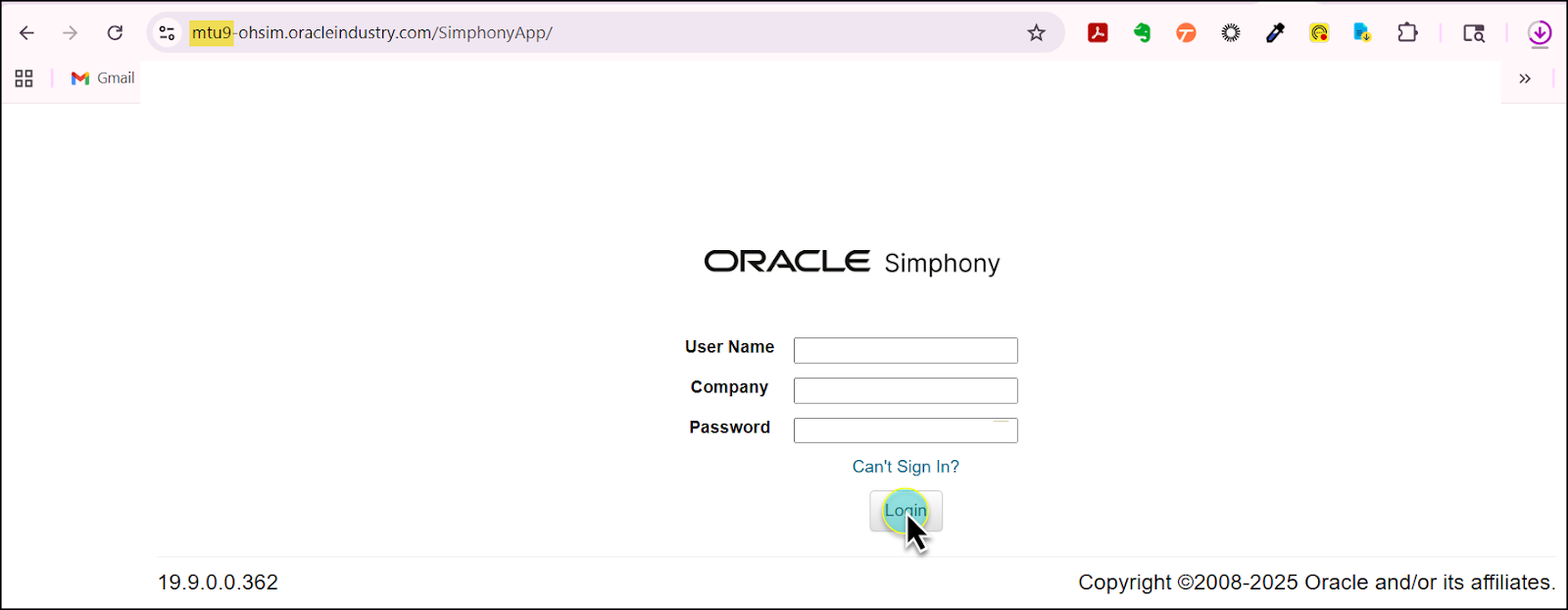The height and width of the screenshot is (610, 1568).
Task: Click the yellow screen recorder extension
Action: pyautogui.click(x=1319, y=33)
